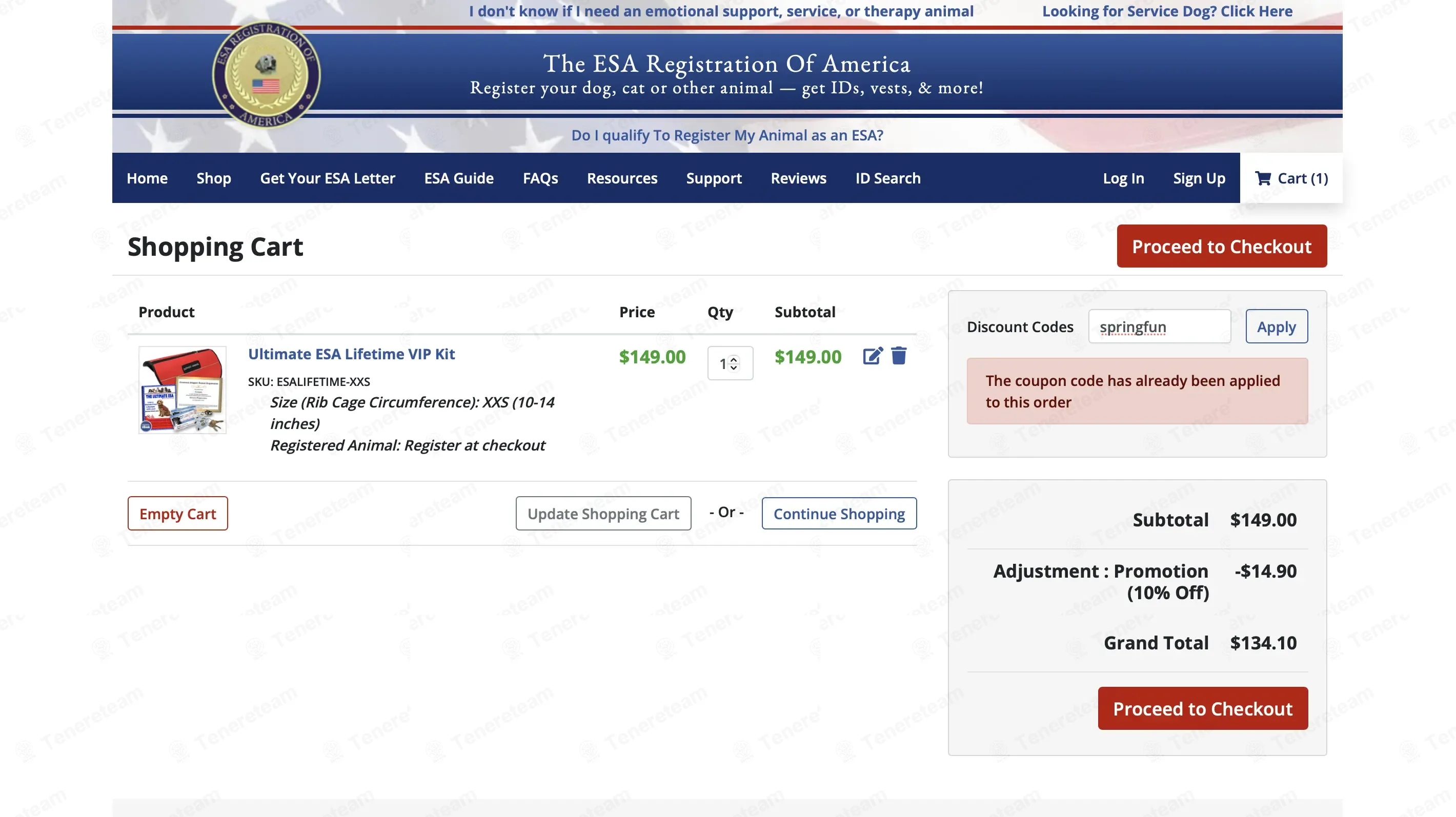Click the ESA Registration of America seal logo
1456x817 pixels.
tap(266, 75)
